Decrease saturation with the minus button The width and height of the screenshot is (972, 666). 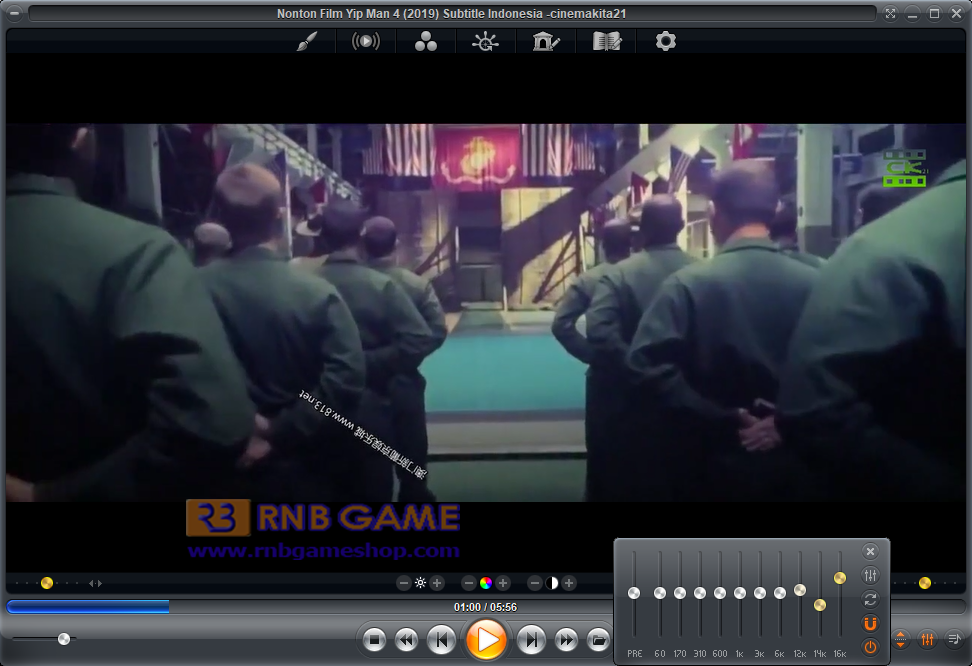[x=469, y=583]
